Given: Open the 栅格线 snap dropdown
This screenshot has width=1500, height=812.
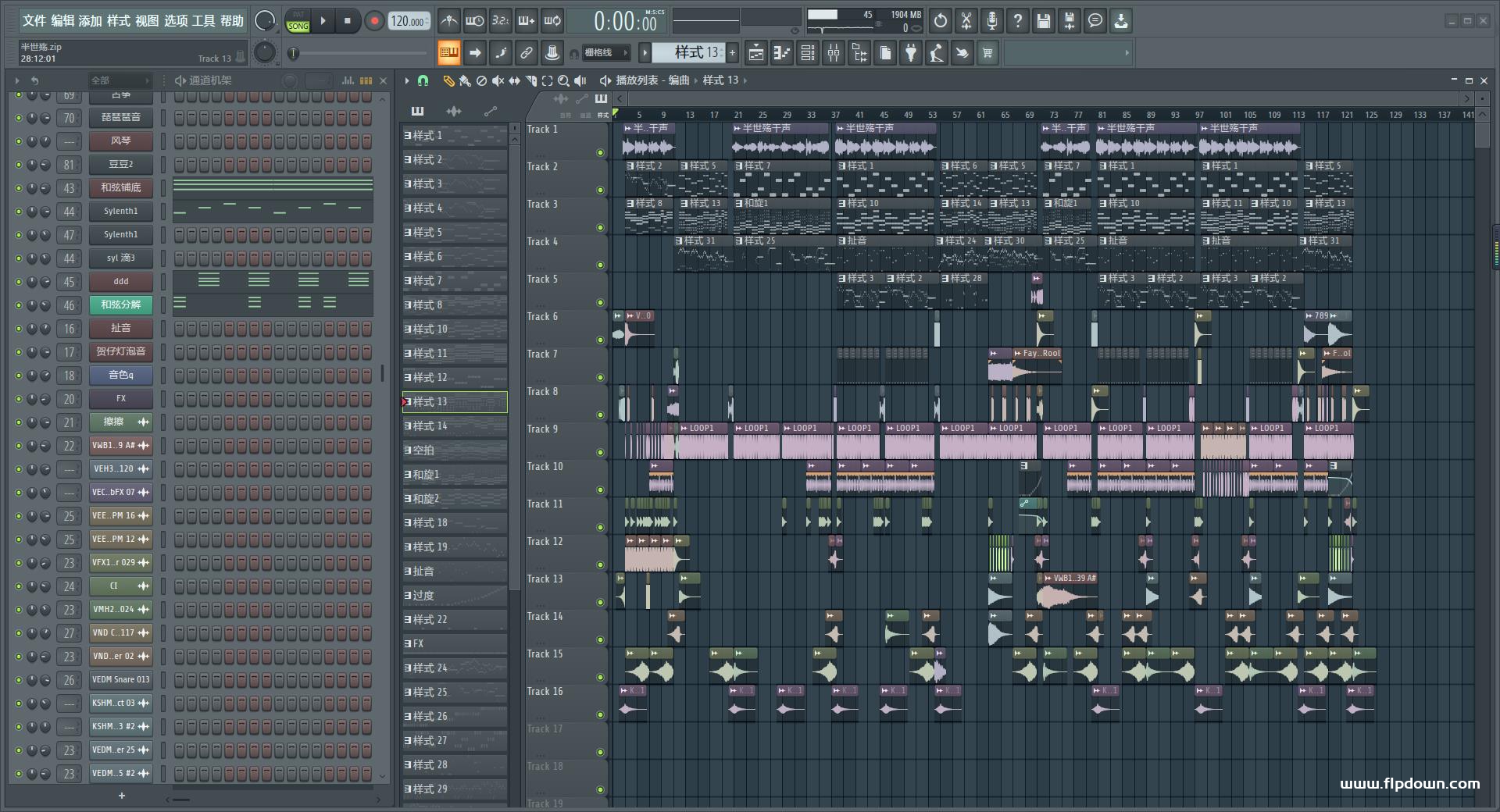Looking at the screenshot, I should click(x=607, y=53).
